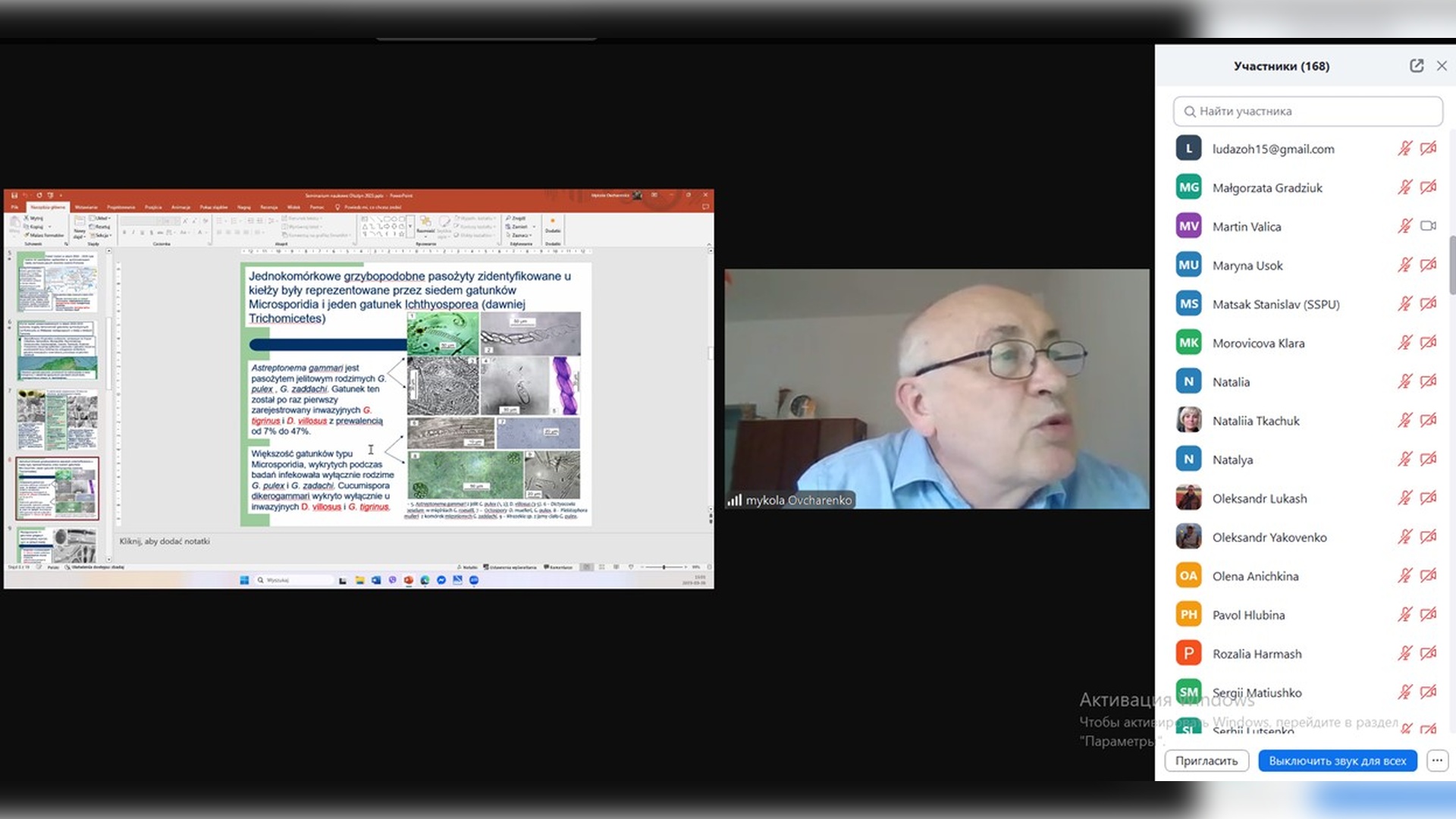The image size is (1456, 819).
Task: Toggle Natalia's video-off icon
Action: point(1428,381)
